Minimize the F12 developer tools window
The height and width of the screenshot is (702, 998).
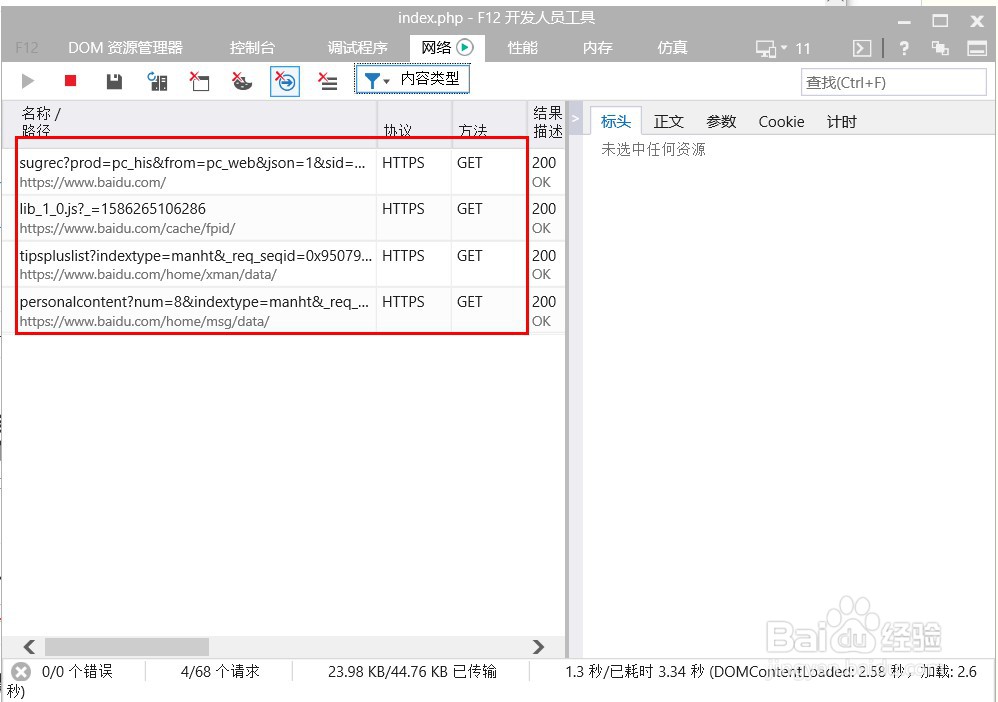904,22
